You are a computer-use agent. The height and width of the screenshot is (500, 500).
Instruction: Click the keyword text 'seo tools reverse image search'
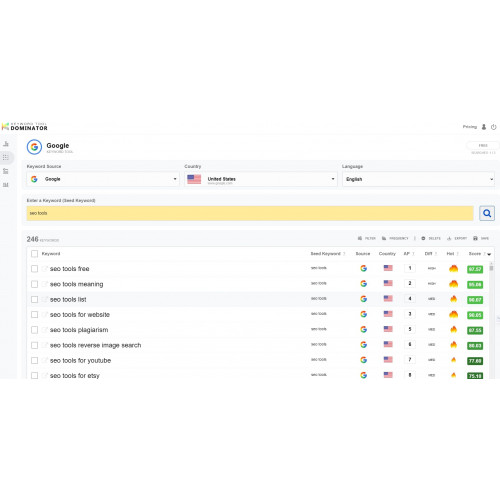click(95, 345)
